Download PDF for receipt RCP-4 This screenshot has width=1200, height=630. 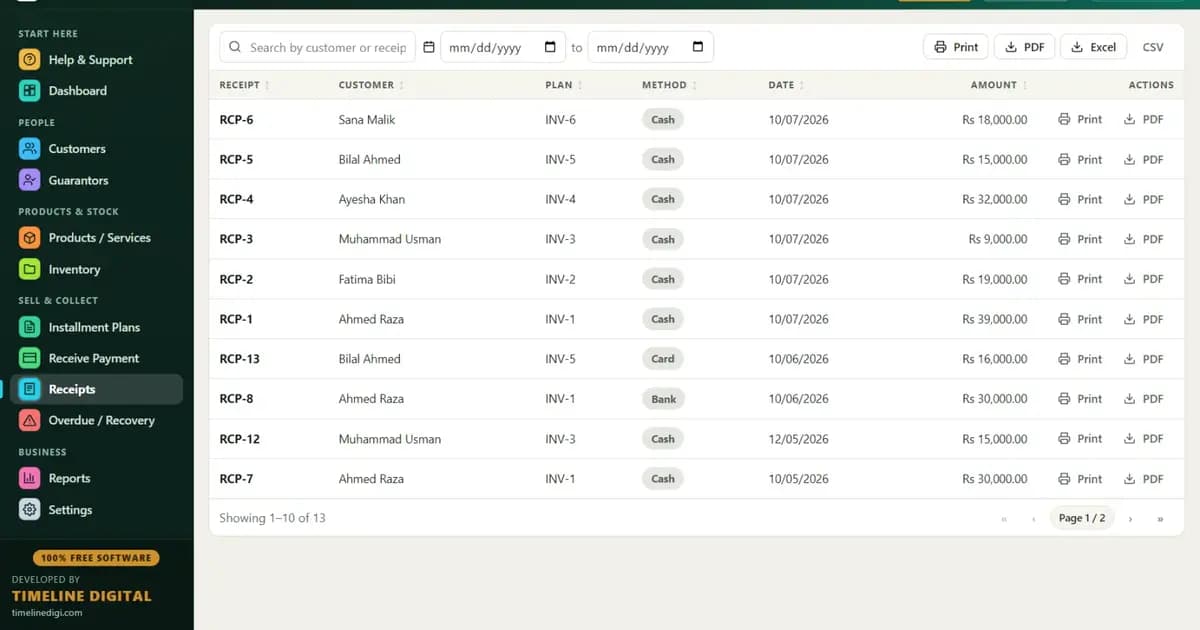coord(1144,200)
